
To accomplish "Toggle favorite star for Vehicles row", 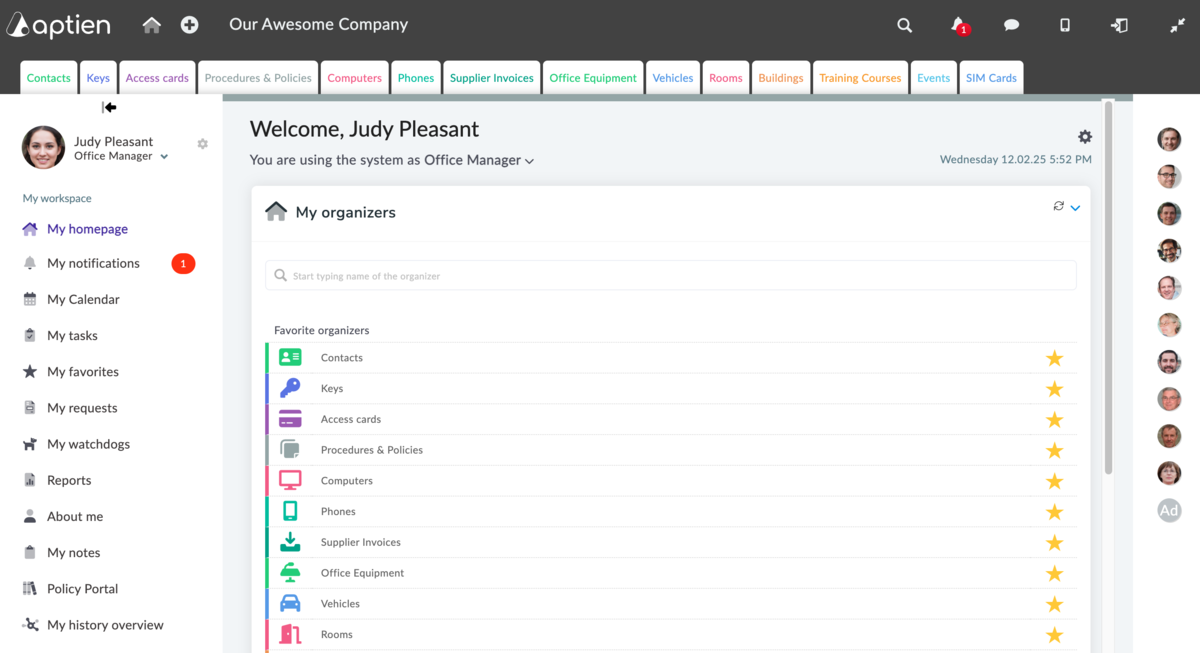I will [x=1054, y=604].
